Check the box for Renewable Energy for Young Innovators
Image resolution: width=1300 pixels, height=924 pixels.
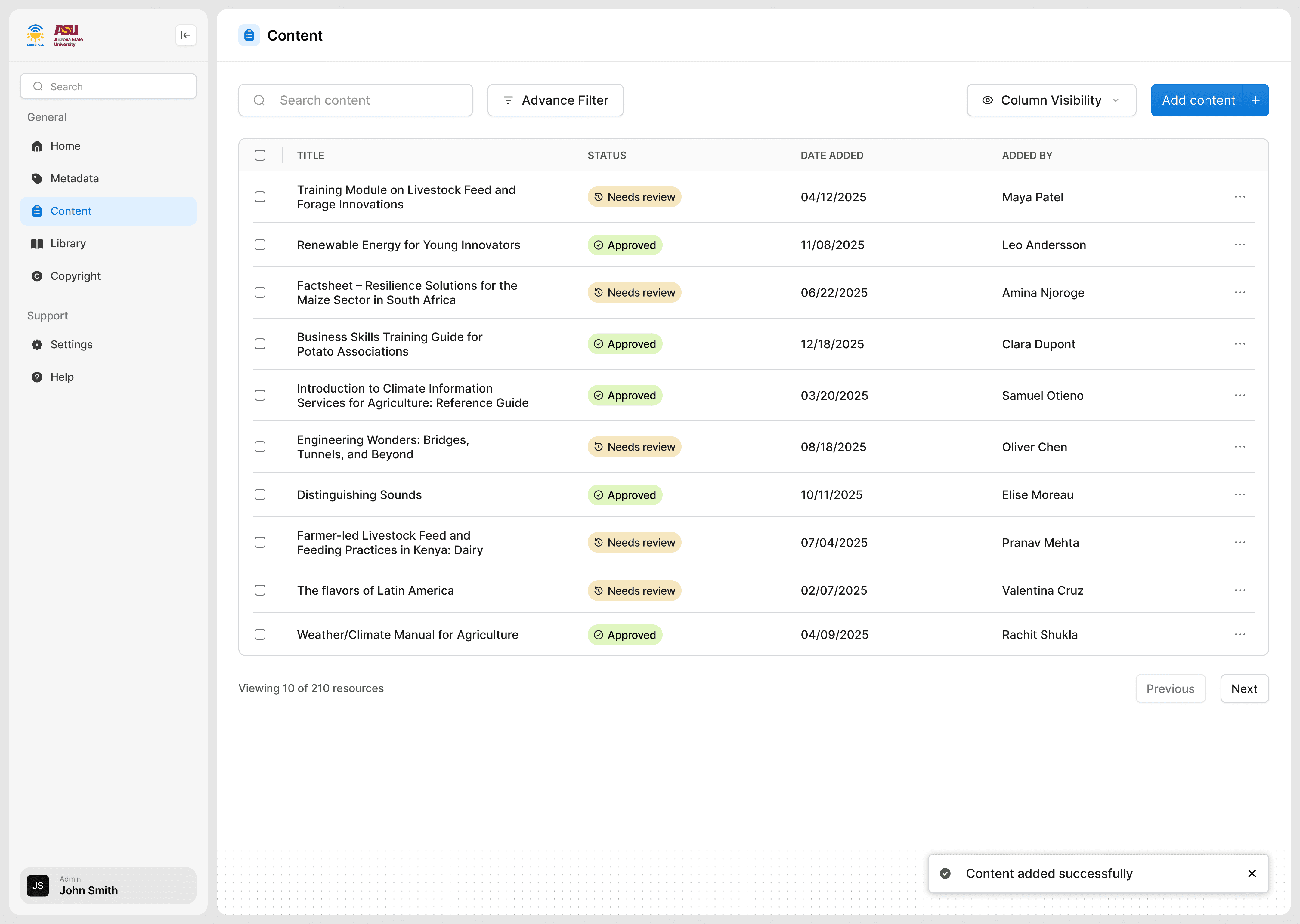pos(260,245)
